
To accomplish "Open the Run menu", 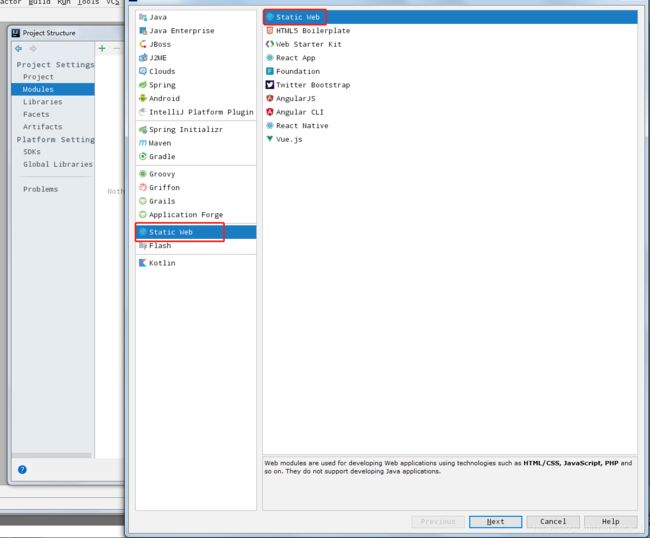I will point(64,2).
